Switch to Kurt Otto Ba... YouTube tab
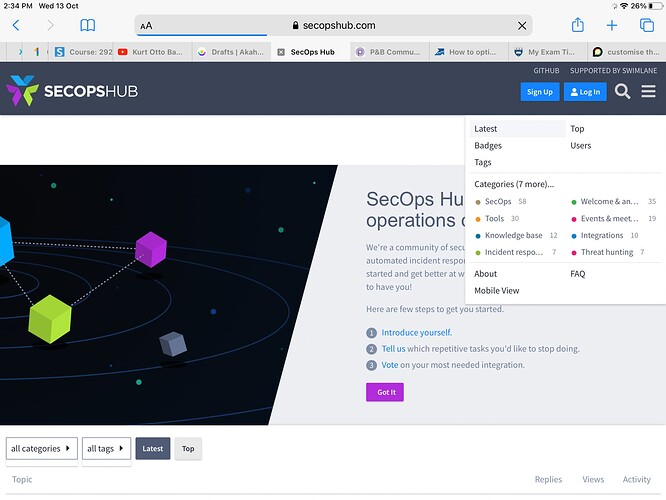Screen dimensions: 666x500 (x=150, y=52)
